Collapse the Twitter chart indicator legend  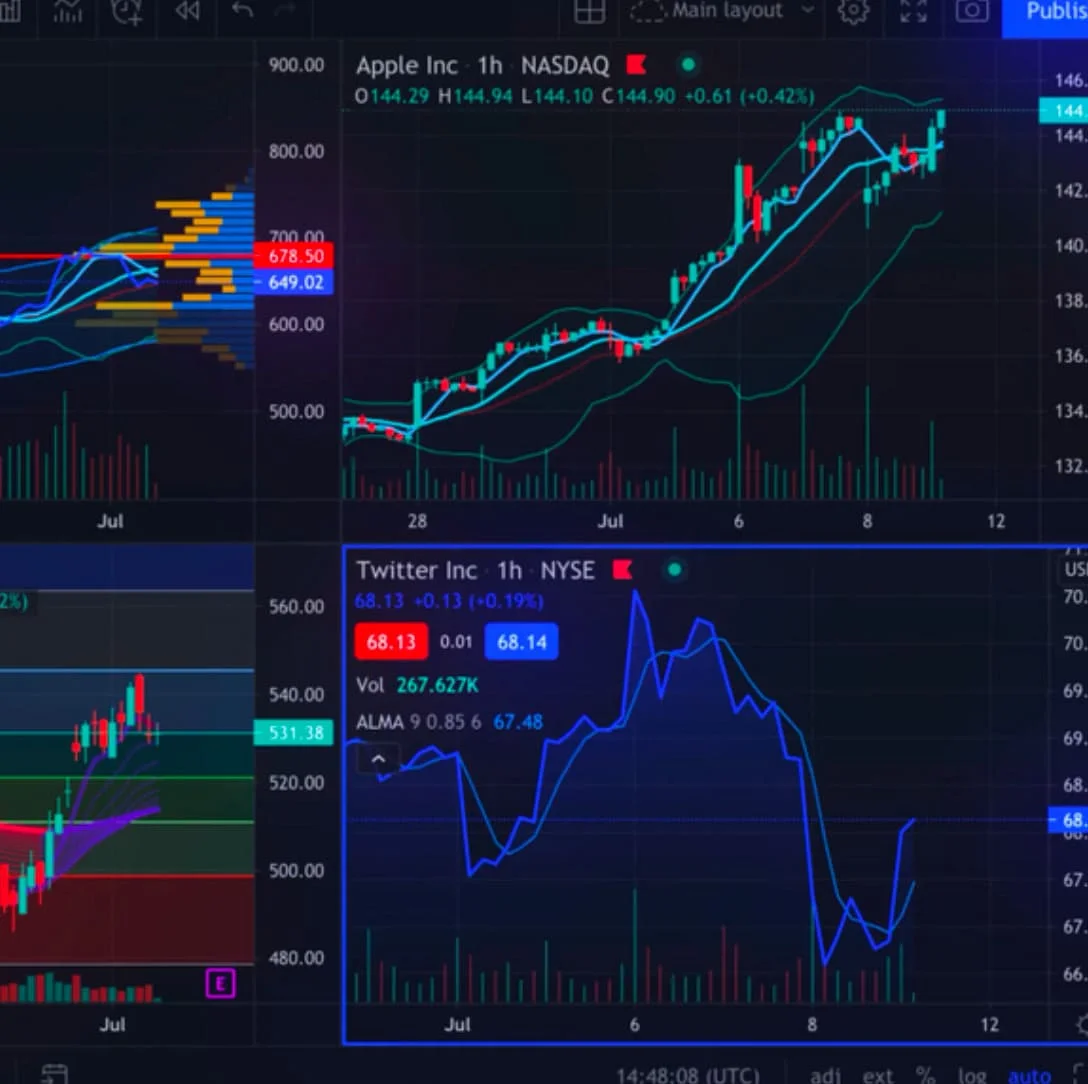(x=378, y=759)
